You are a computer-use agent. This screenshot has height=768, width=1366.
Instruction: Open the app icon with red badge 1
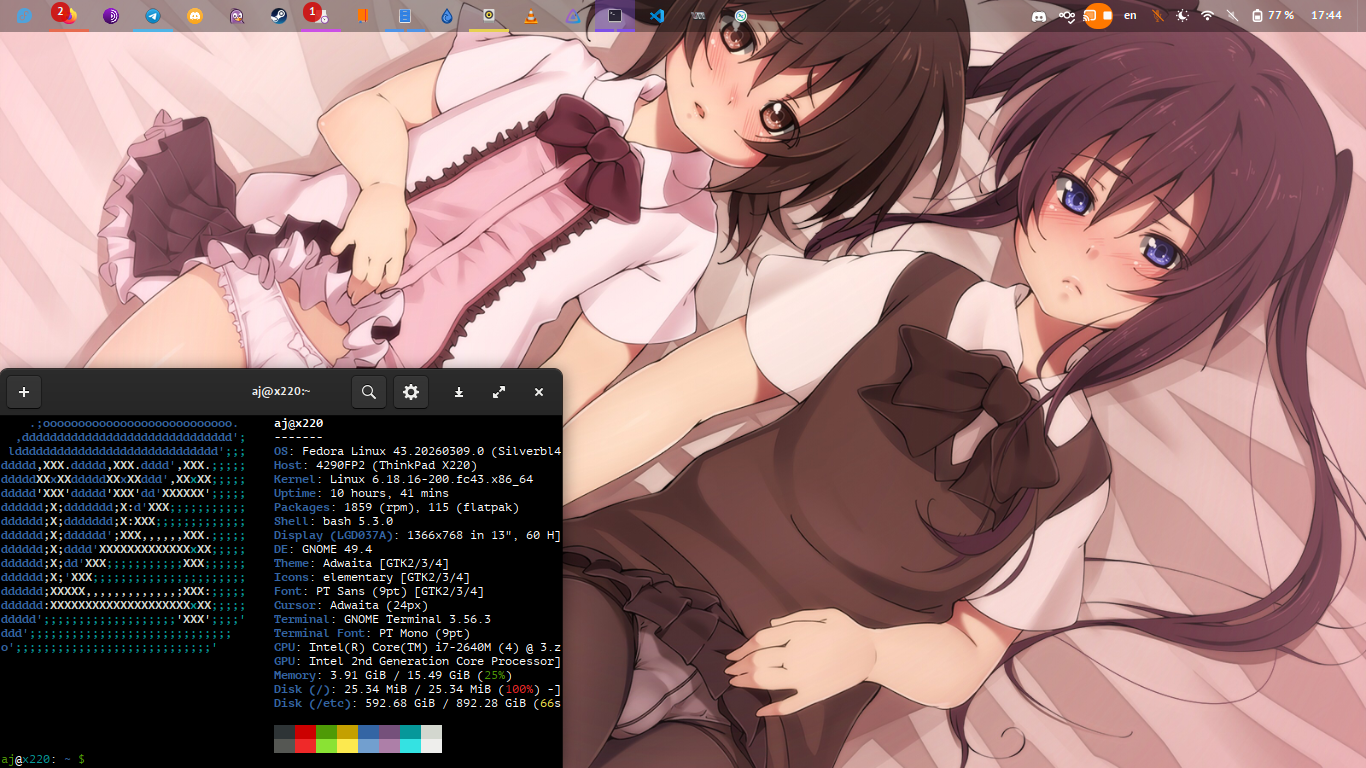coord(320,16)
